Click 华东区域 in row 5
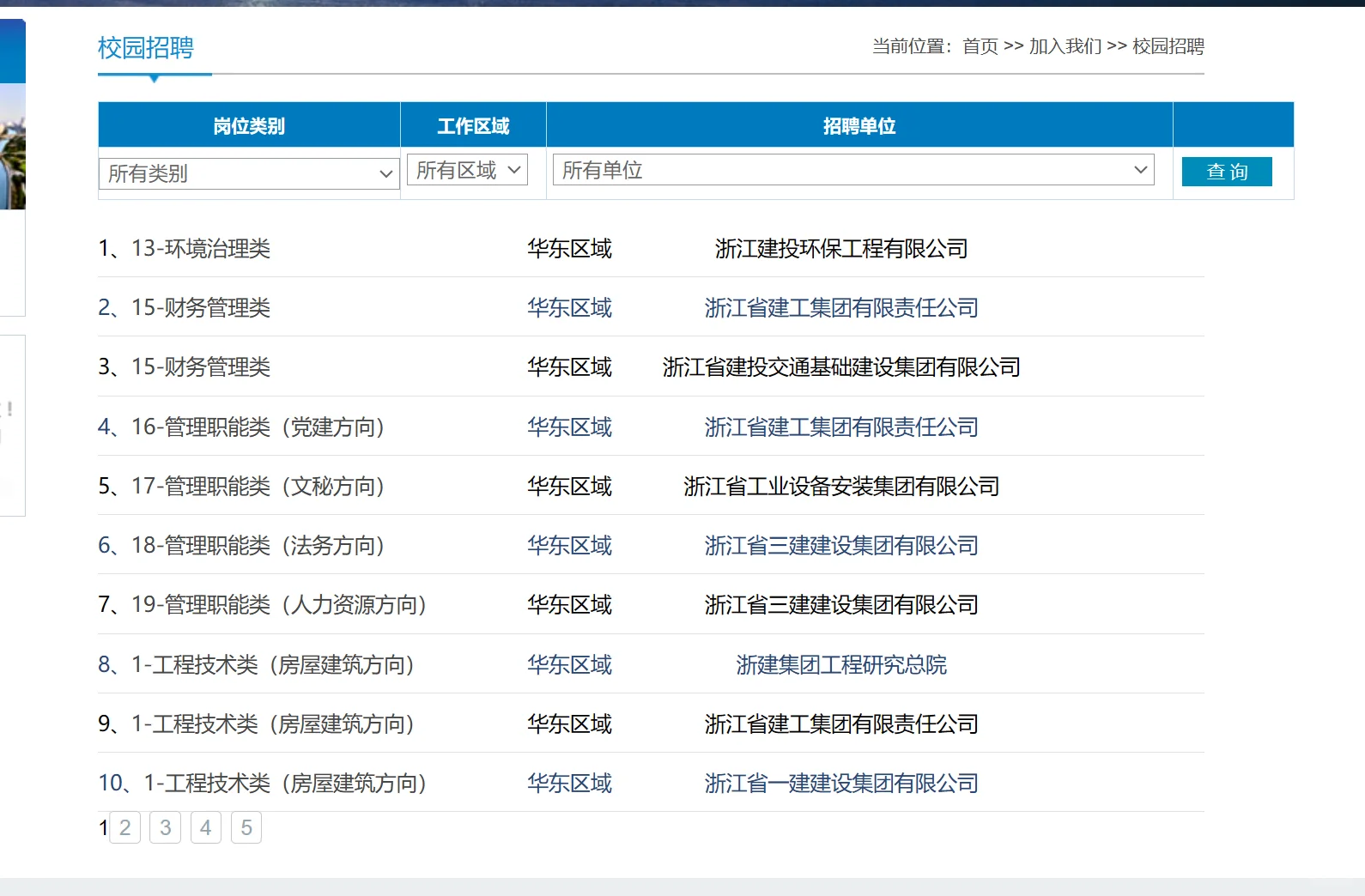1365x896 pixels. 570,487
